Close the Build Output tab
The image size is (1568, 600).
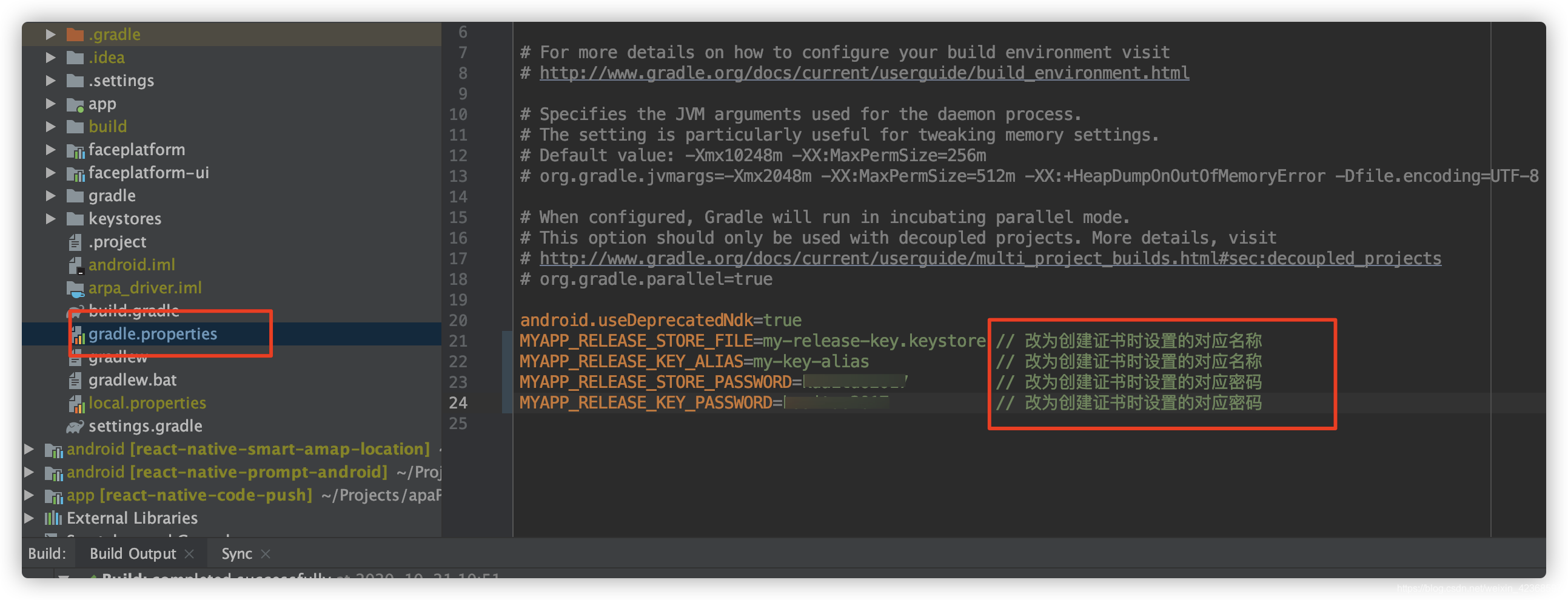189,554
